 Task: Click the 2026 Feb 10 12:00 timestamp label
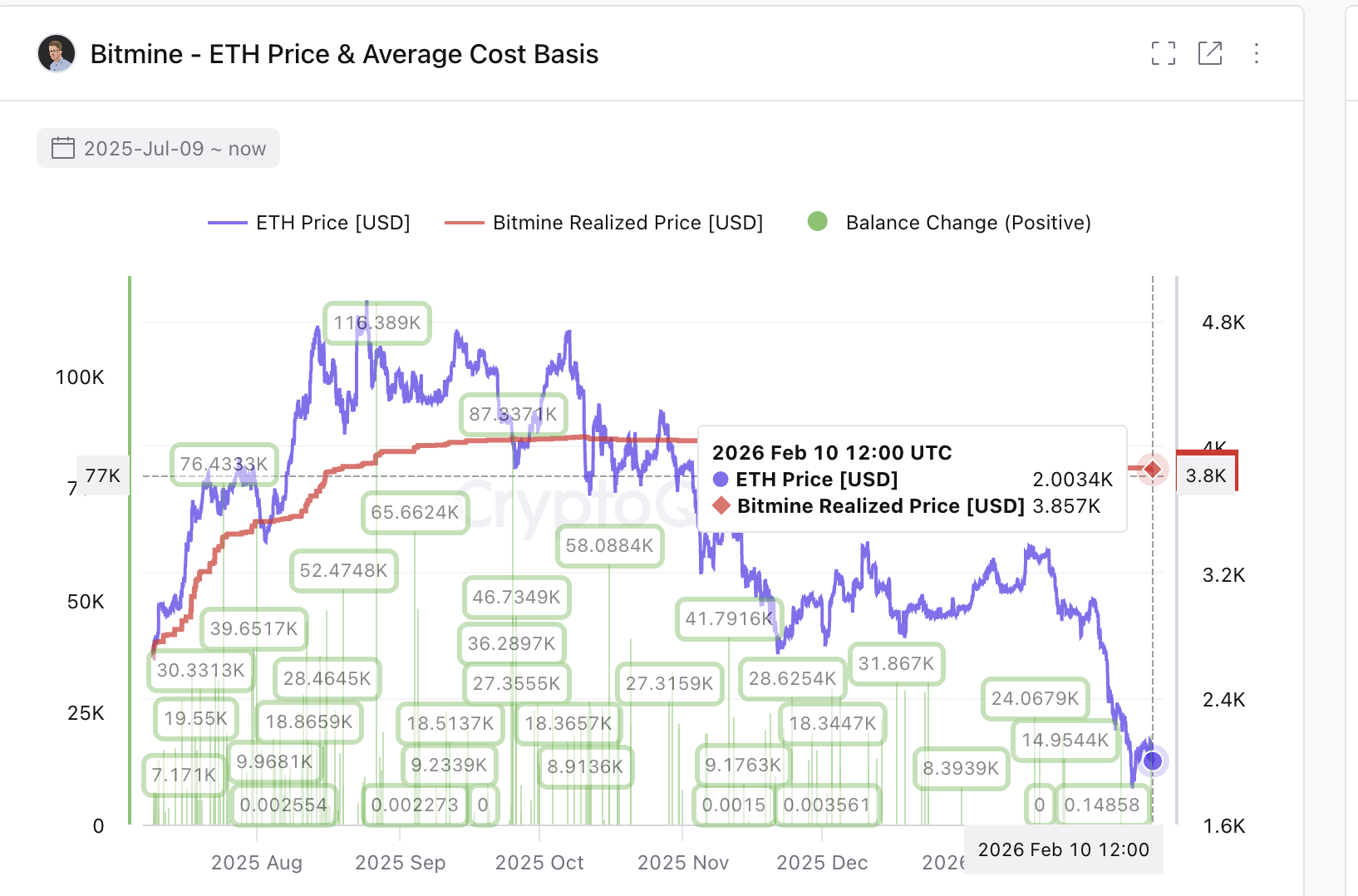click(x=1063, y=849)
